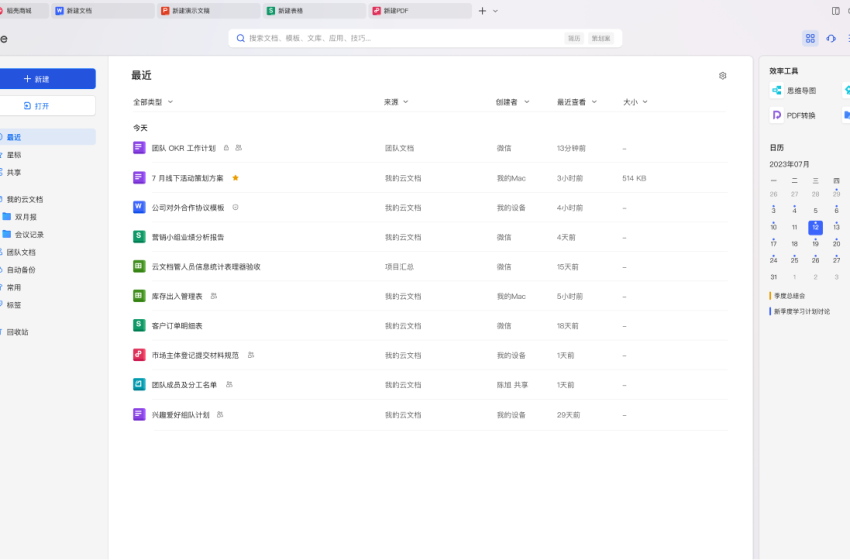Switch to the 新建表格 tab
850x560 pixels.
[313, 11]
